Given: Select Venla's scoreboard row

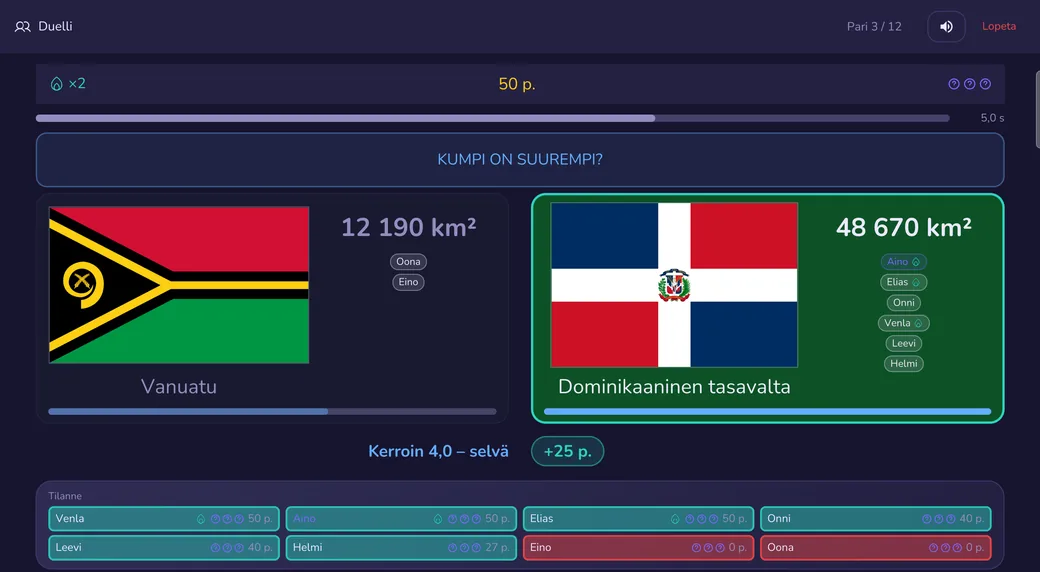Looking at the screenshot, I should pyautogui.click(x=164, y=519).
